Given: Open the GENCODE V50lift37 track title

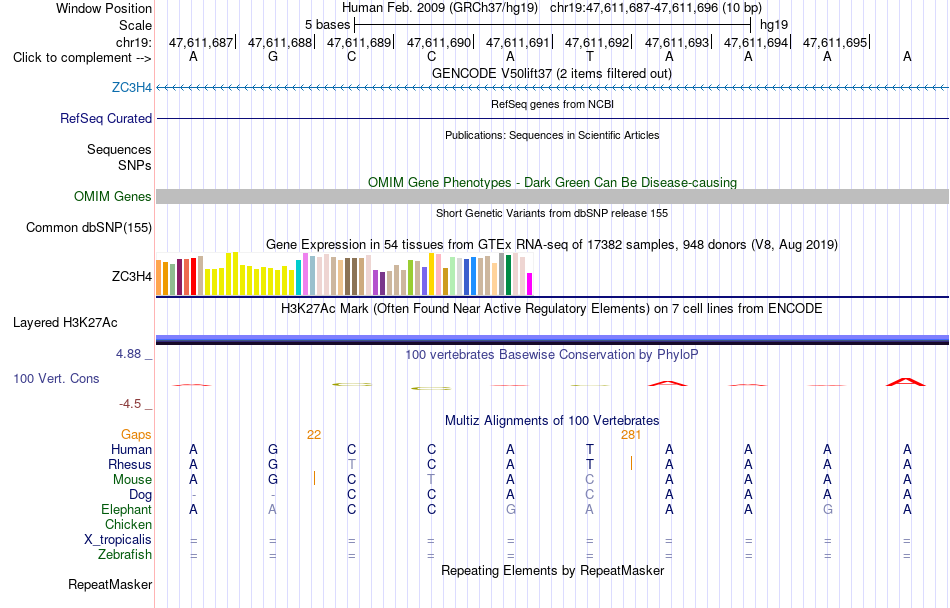Looking at the screenshot, I should [x=551, y=73].
